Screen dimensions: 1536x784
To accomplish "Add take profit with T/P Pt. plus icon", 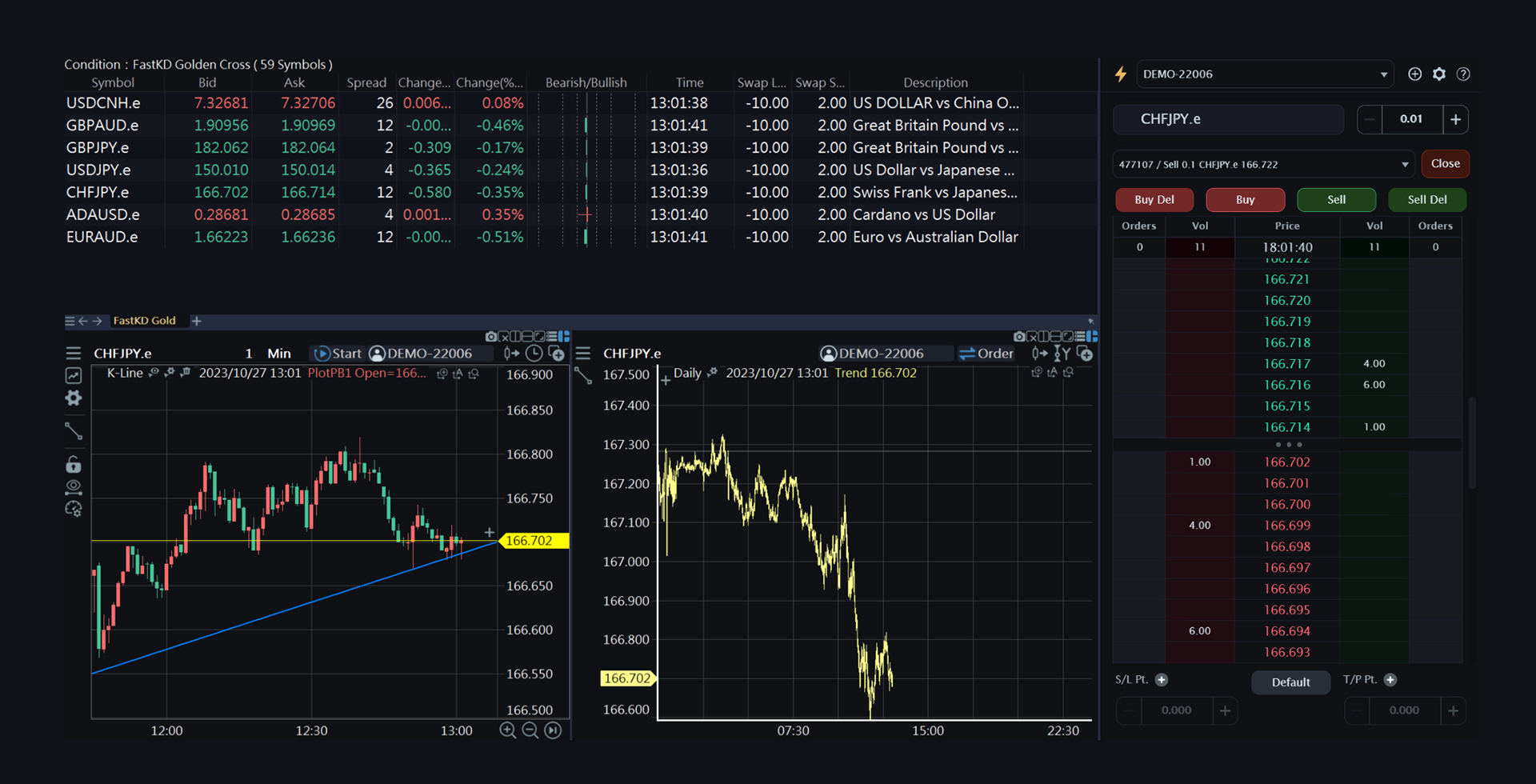I will [1390, 679].
